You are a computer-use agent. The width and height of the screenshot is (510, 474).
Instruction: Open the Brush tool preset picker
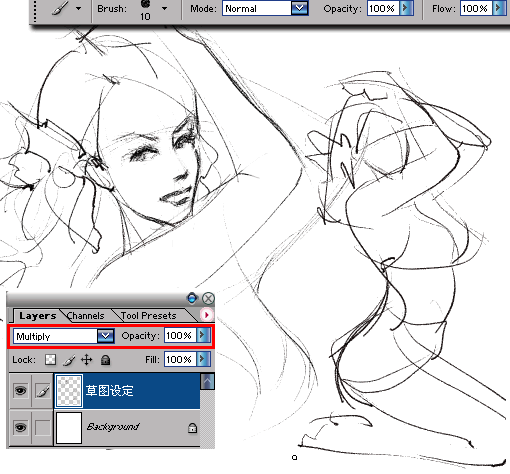pyautogui.click(x=78, y=8)
